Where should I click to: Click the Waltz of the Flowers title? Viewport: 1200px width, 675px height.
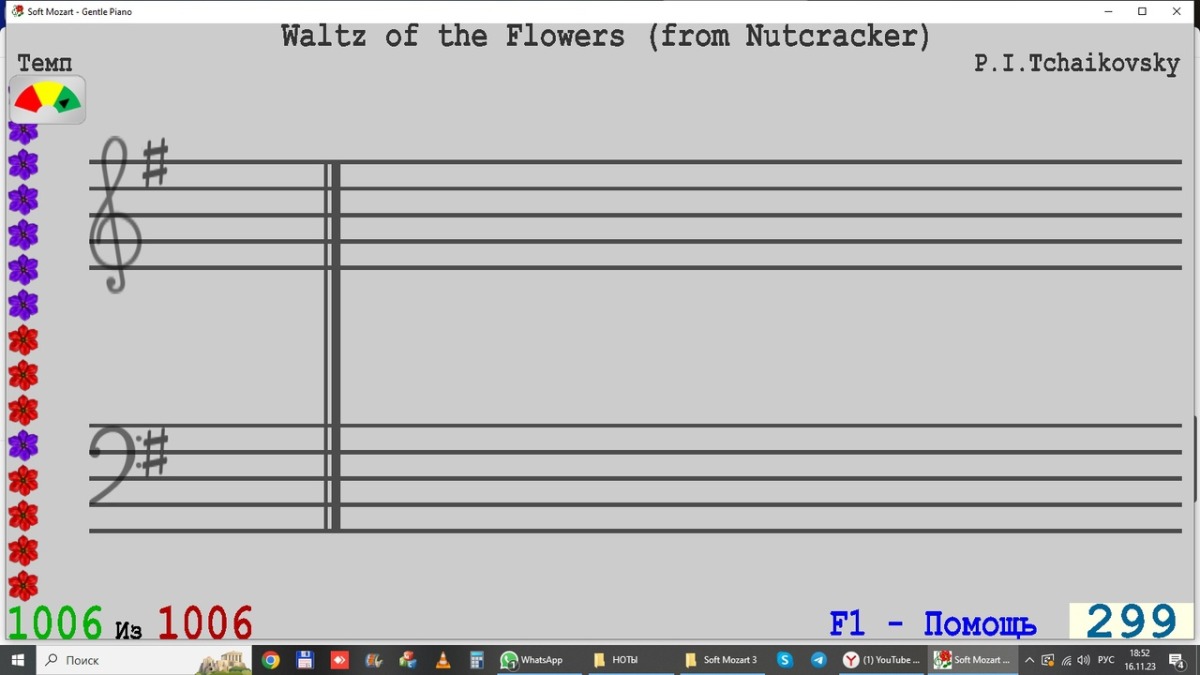click(x=606, y=37)
